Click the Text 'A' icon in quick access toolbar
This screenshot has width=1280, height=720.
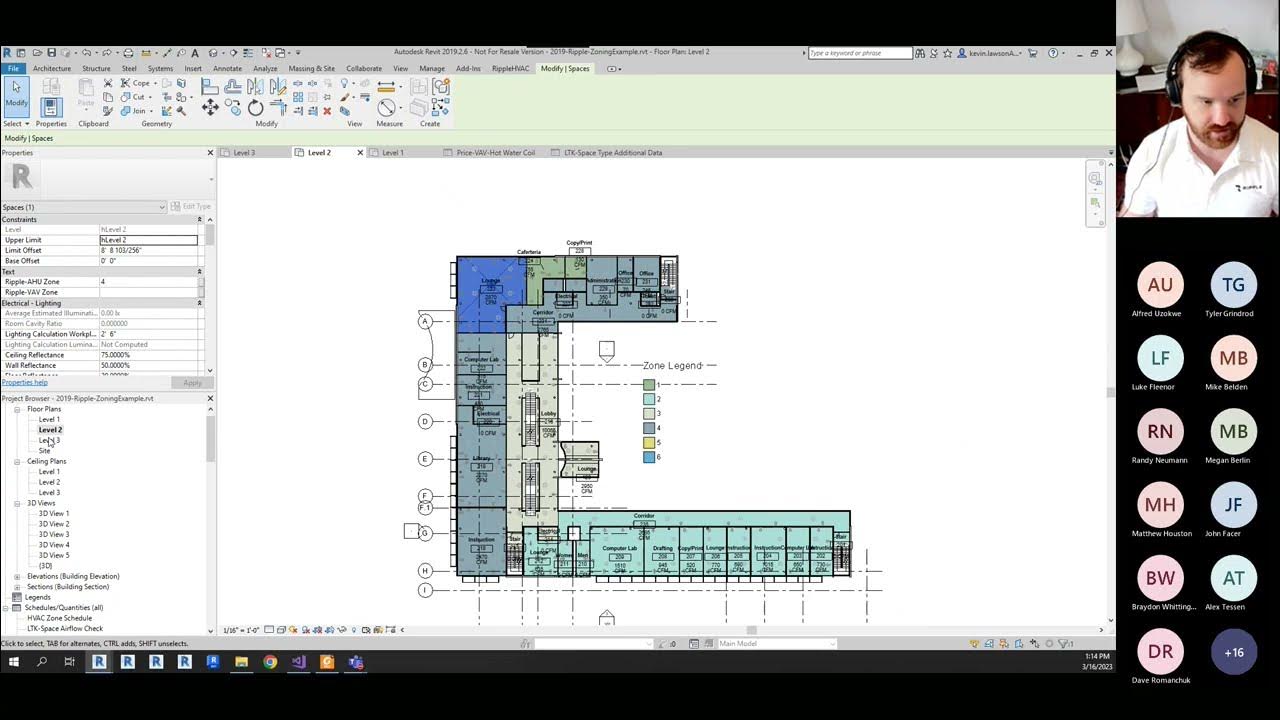194,53
